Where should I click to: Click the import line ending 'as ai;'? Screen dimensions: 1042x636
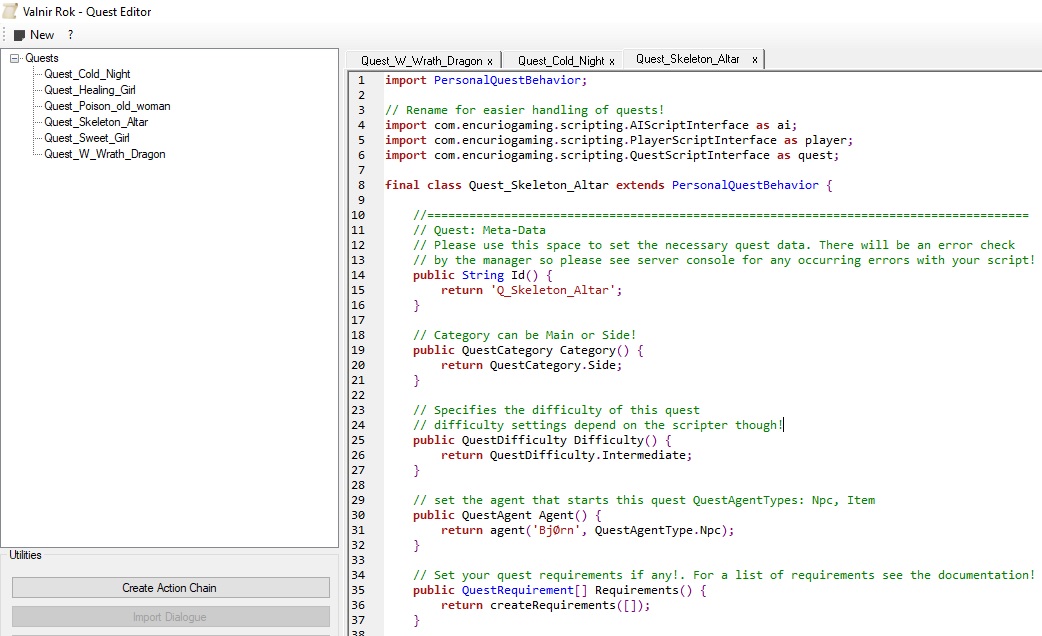coord(591,125)
